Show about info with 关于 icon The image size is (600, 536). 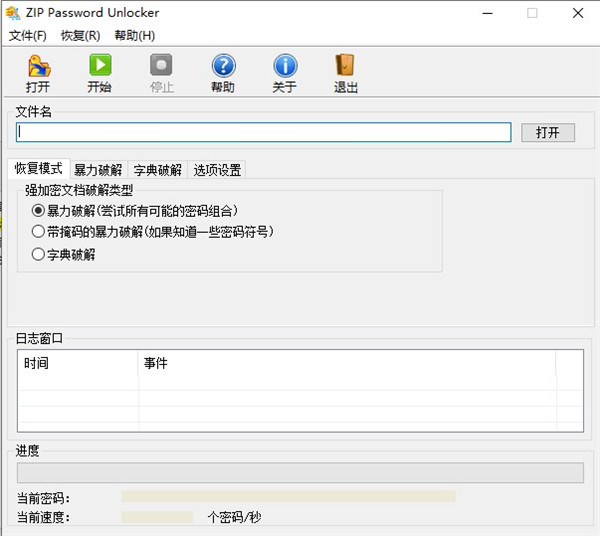[x=285, y=65]
